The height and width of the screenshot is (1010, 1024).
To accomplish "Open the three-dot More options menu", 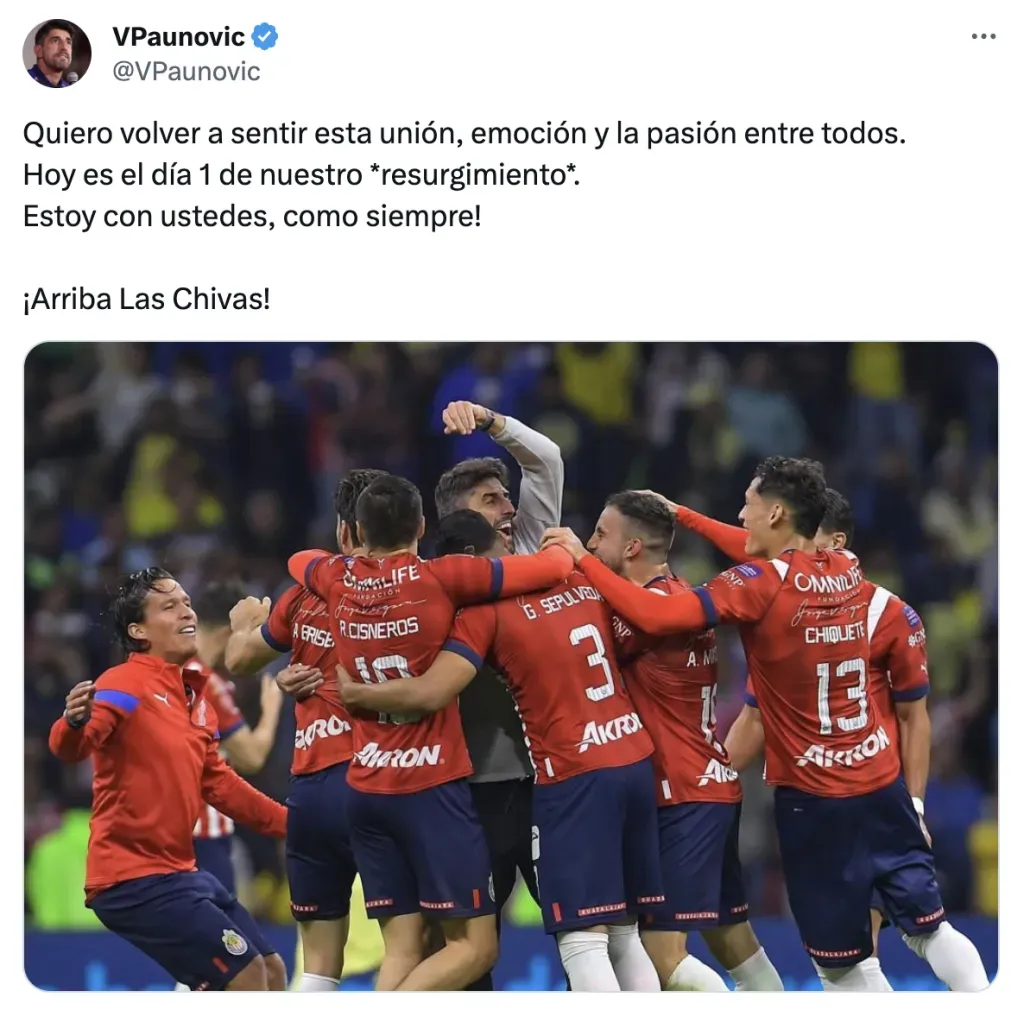I will coord(983,37).
